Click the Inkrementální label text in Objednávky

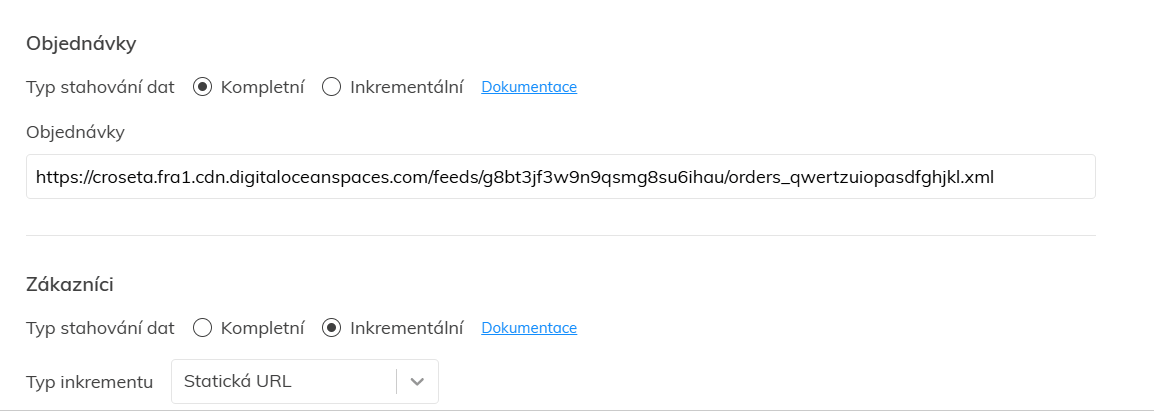(x=406, y=87)
